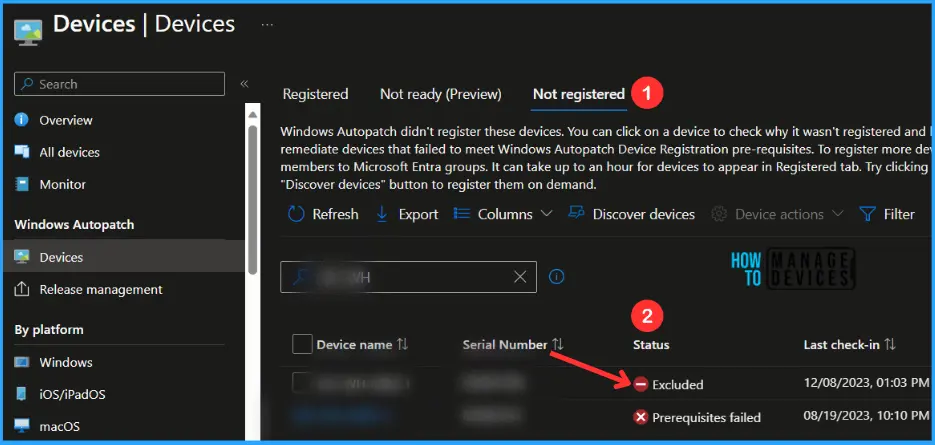Click the Excluded status icon
935x445 pixels.
640,385
